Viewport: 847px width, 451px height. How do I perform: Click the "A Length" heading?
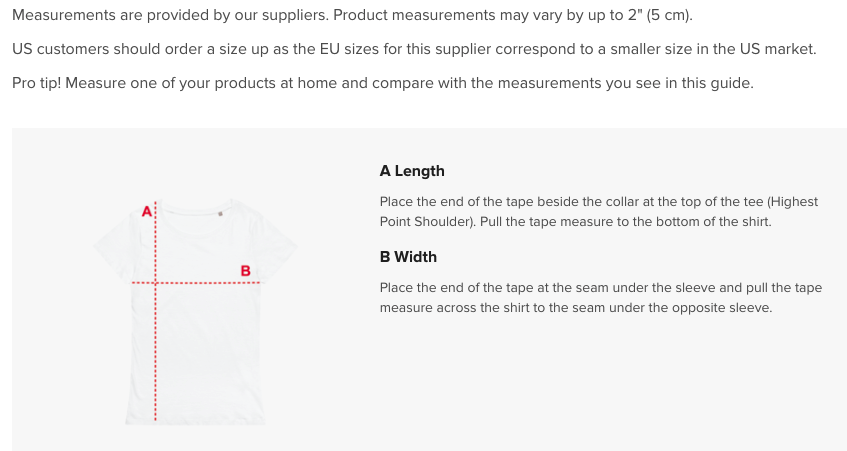coord(412,171)
